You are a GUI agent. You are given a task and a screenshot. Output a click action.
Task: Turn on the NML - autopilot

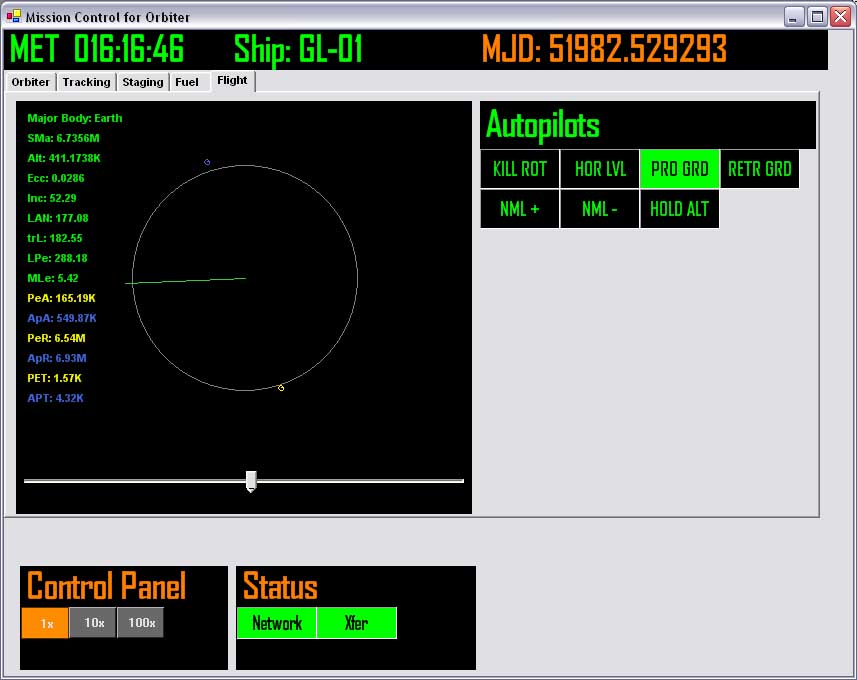(600, 209)
